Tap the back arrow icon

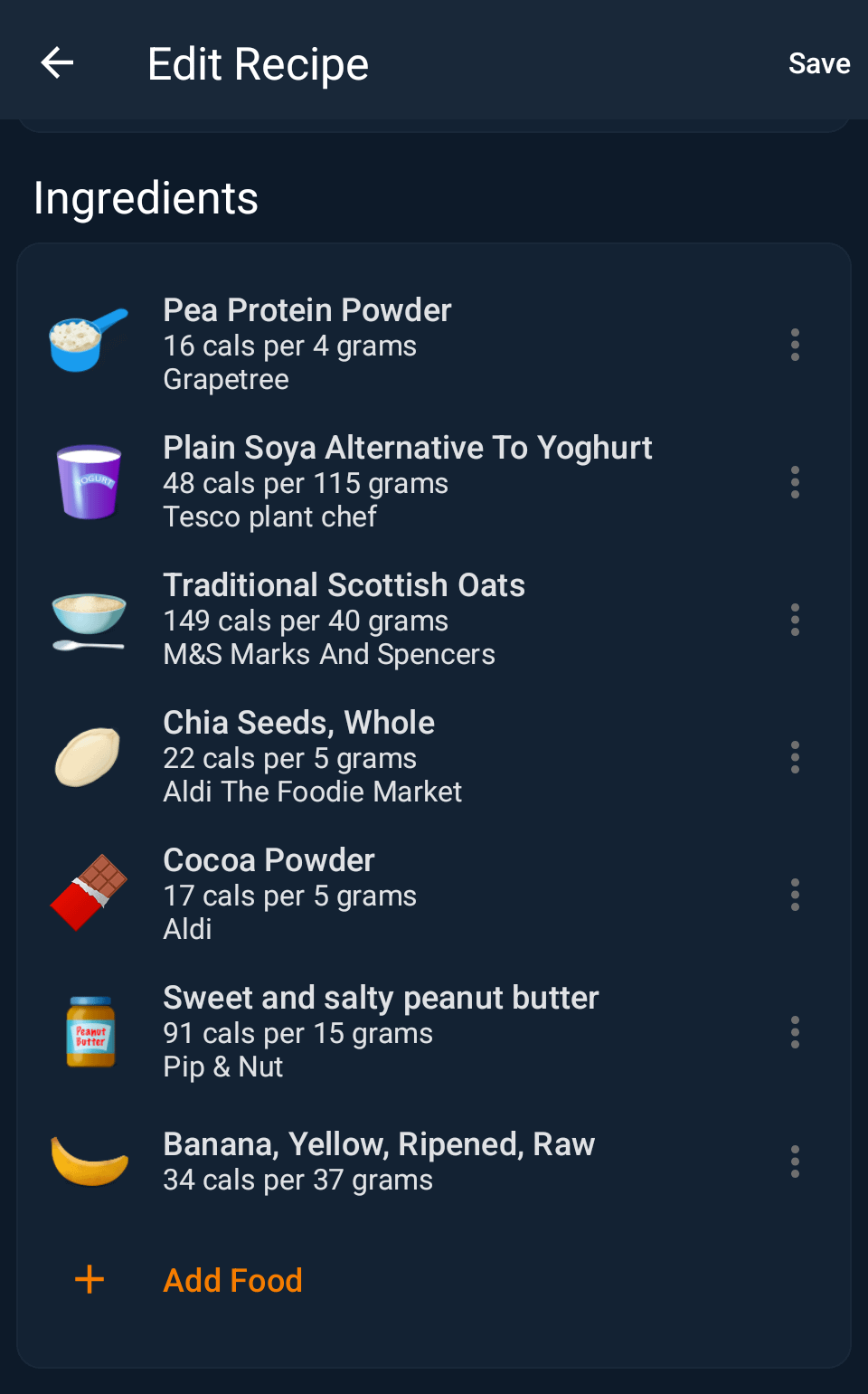coord(58,63)
